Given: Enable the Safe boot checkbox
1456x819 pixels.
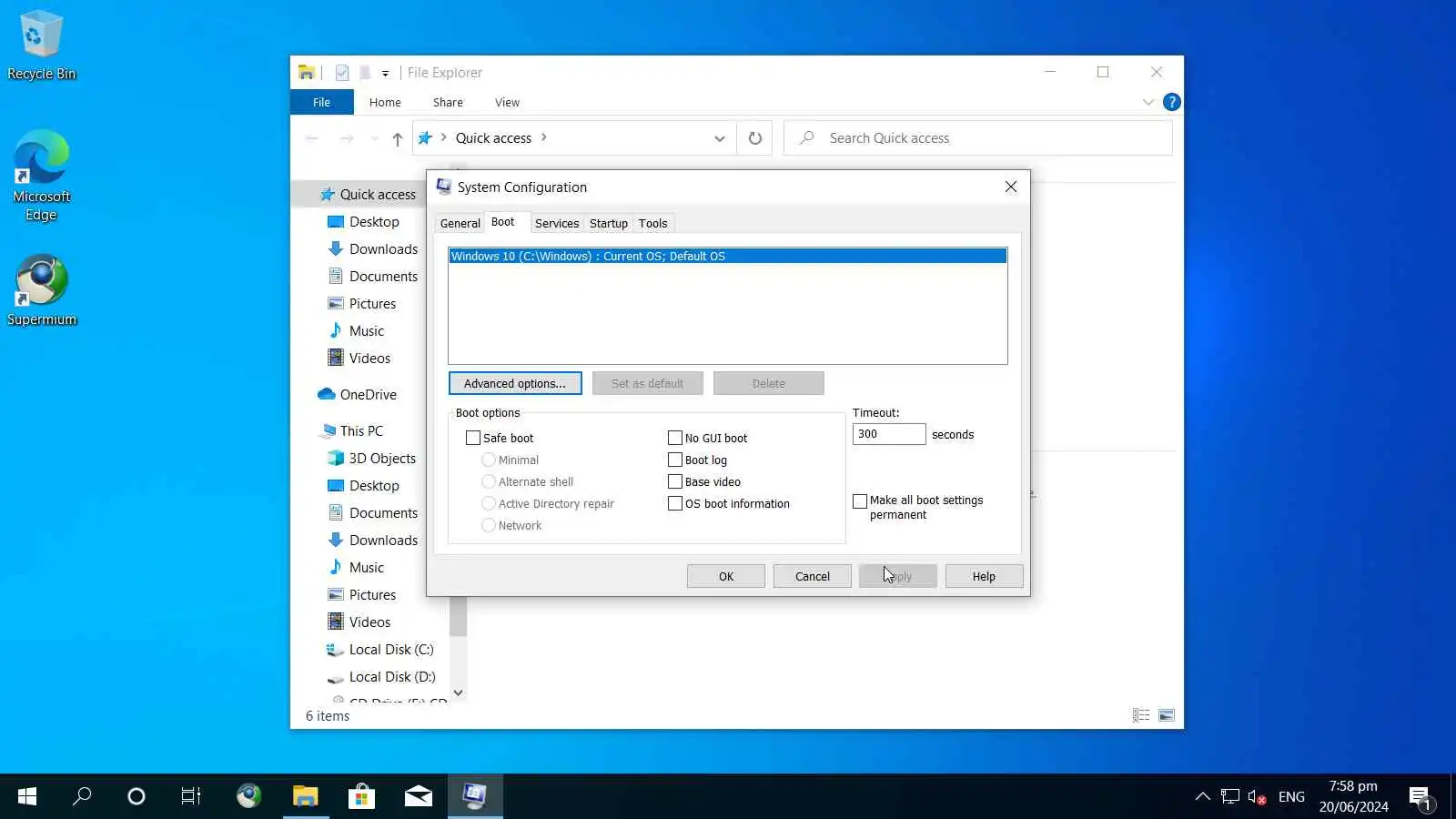Looking at the screenshot, I should click(473, 438).
